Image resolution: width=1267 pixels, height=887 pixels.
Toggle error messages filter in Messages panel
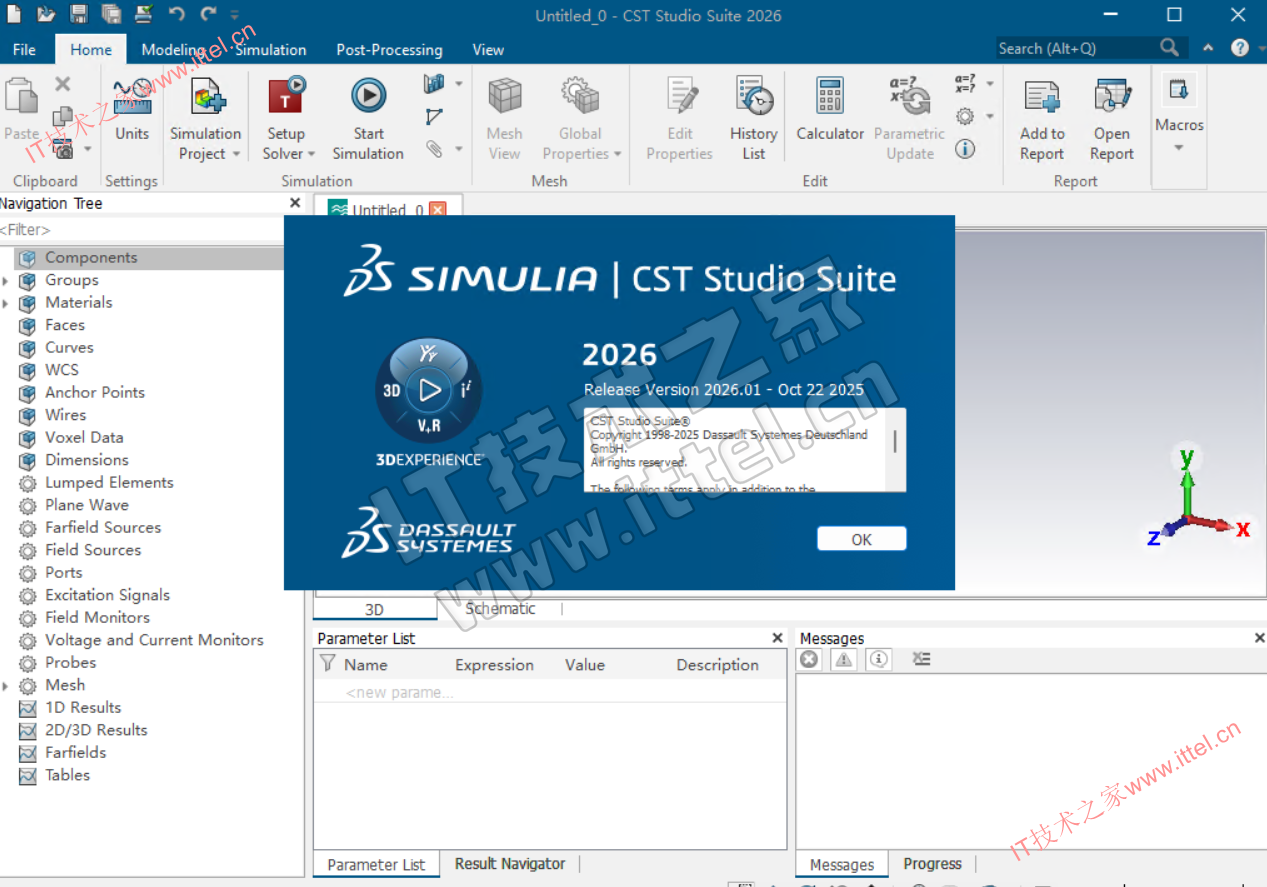point(810,659)
